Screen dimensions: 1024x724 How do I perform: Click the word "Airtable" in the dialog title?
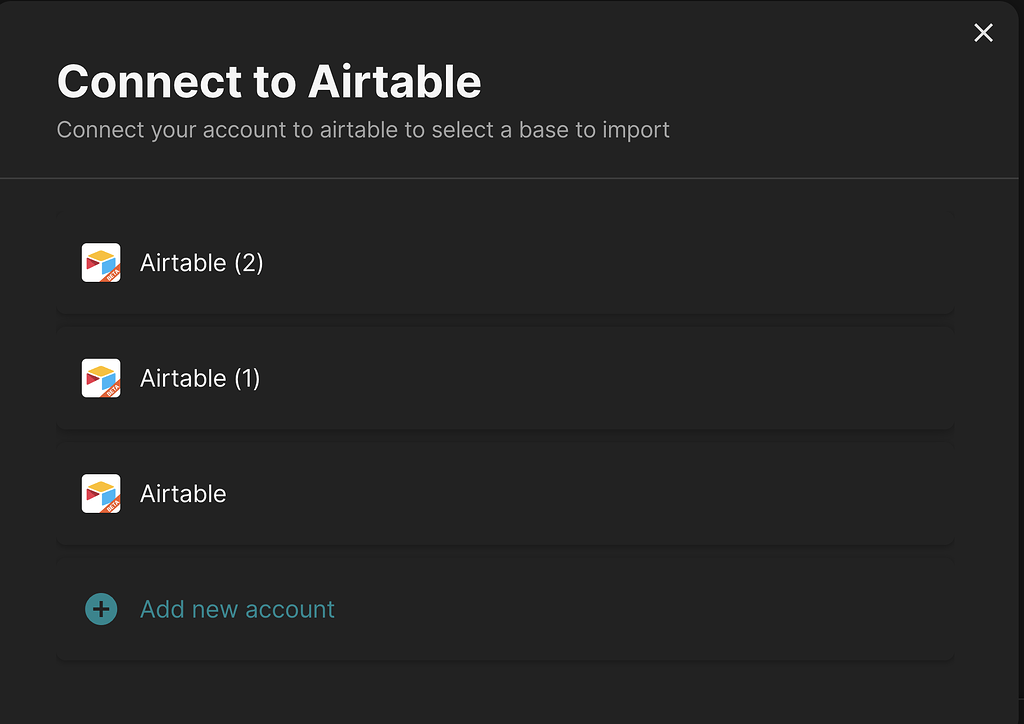pyautogui.click(x=395, y=81)
